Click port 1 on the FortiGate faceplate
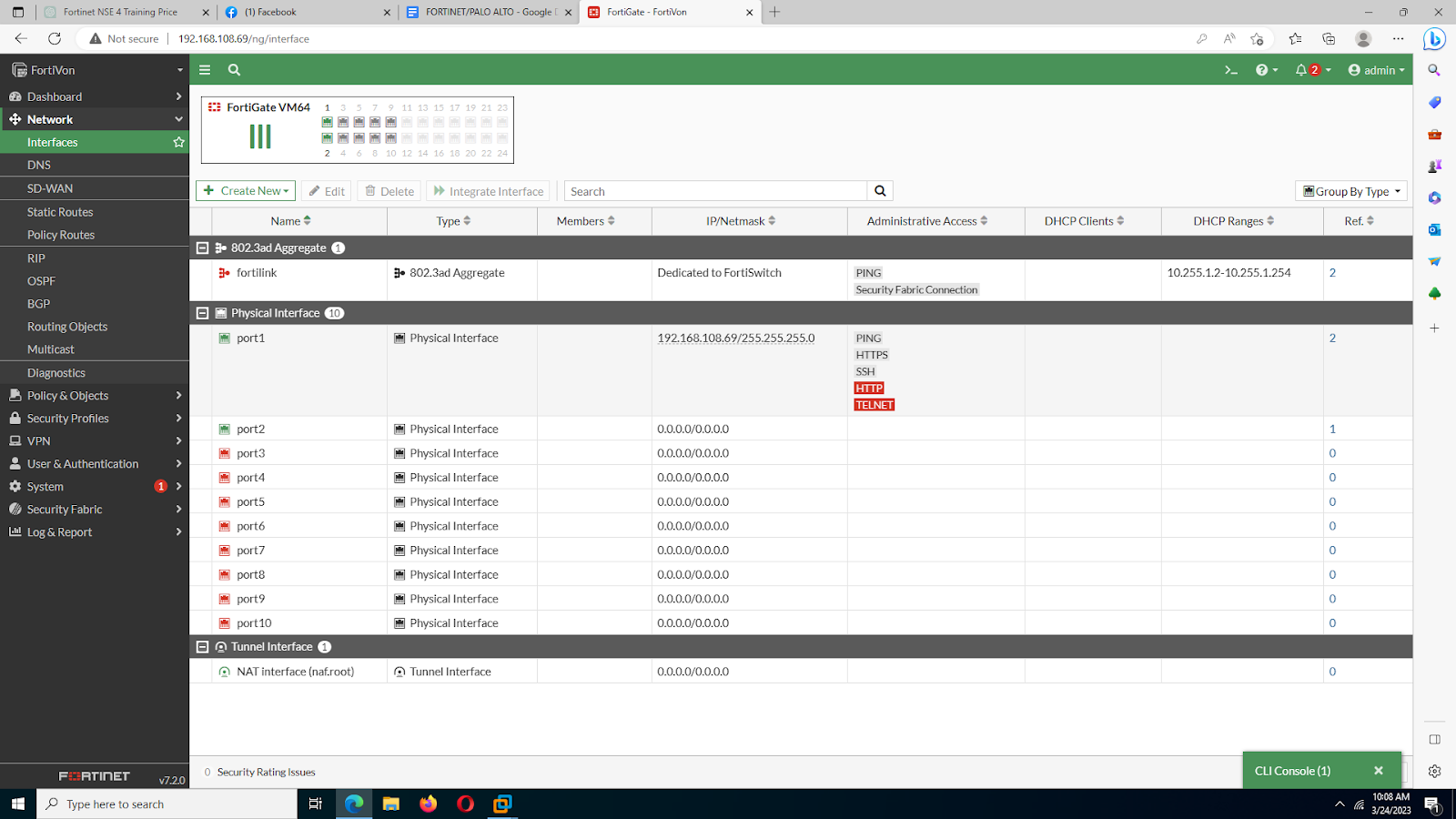 [x=327, y=122]
